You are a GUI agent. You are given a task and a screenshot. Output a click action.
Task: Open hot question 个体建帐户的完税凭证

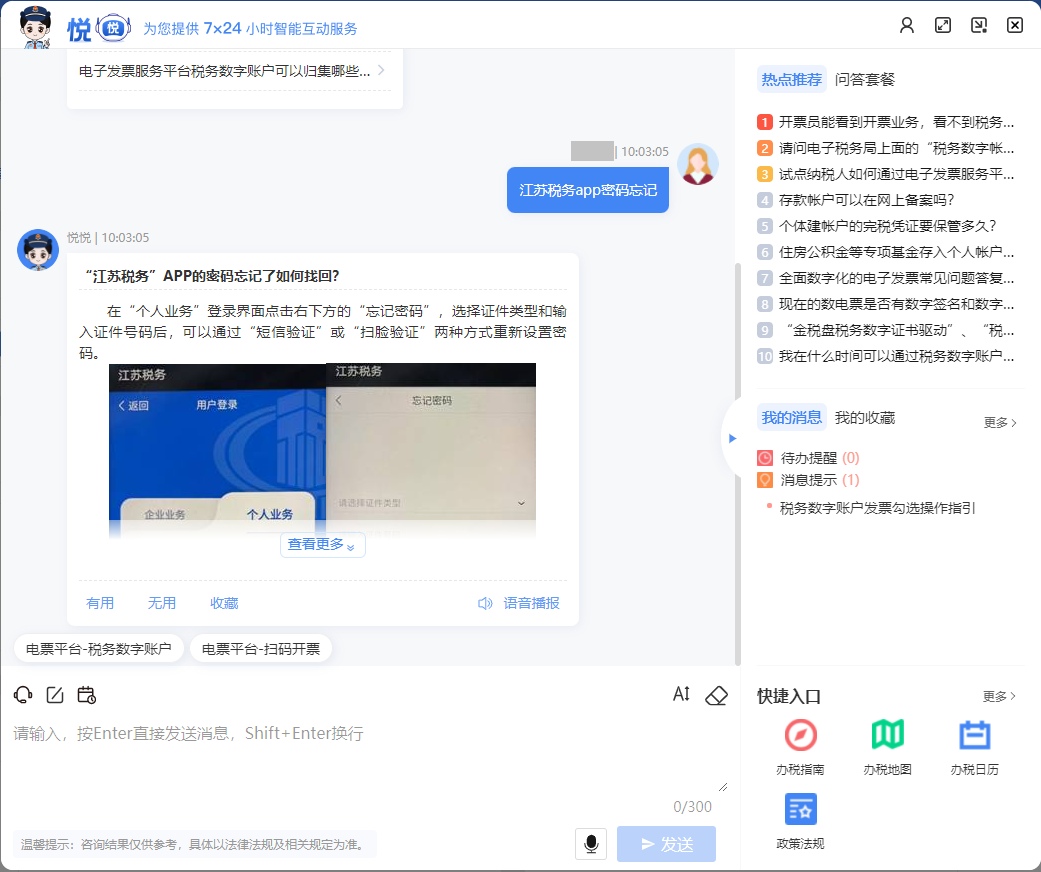[877, 226]
